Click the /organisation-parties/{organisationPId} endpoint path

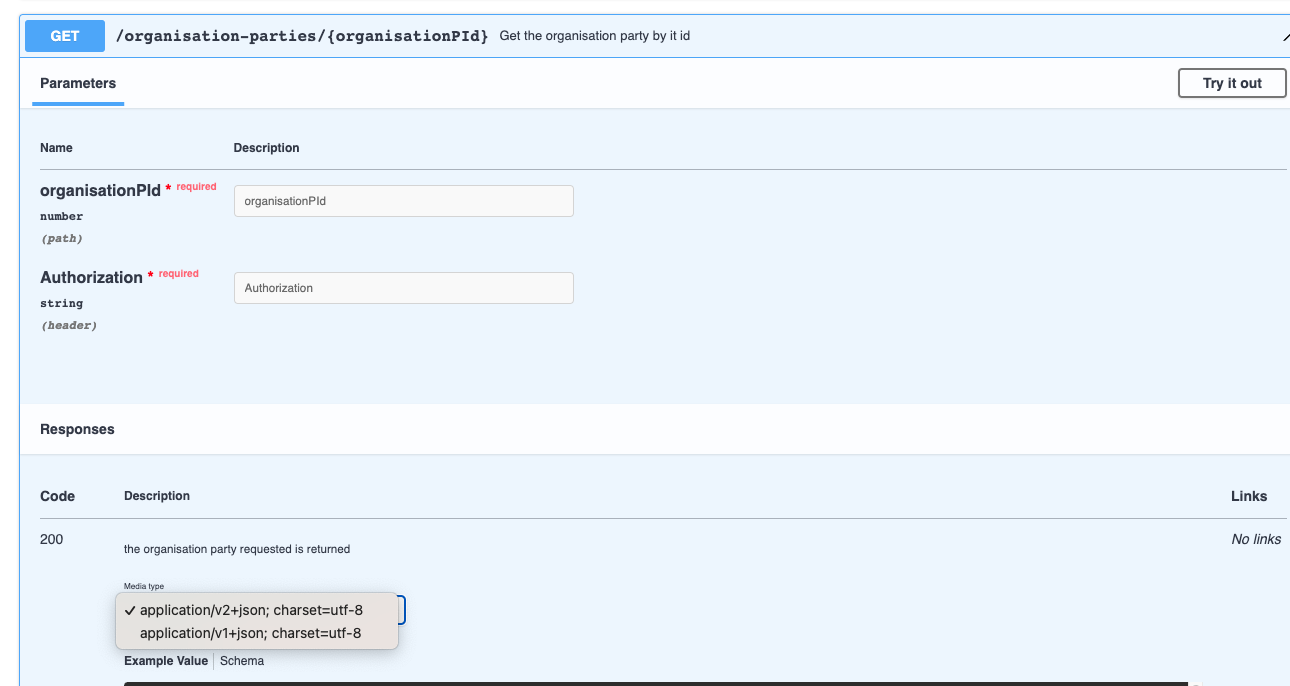[302, 36]
